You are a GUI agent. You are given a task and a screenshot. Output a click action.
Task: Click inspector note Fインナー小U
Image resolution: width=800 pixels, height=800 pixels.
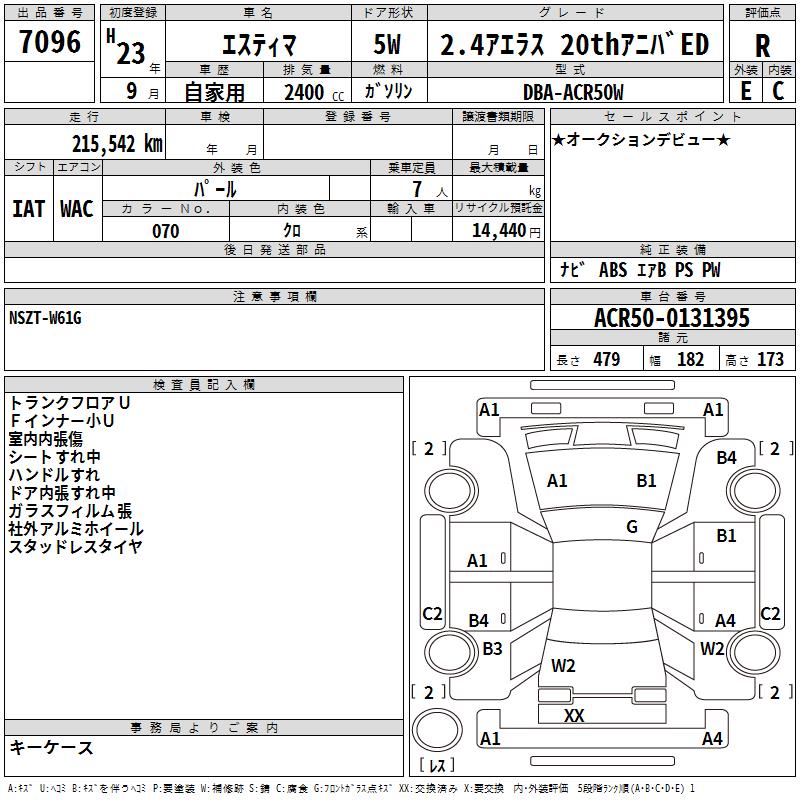click(x=61, y=420)
